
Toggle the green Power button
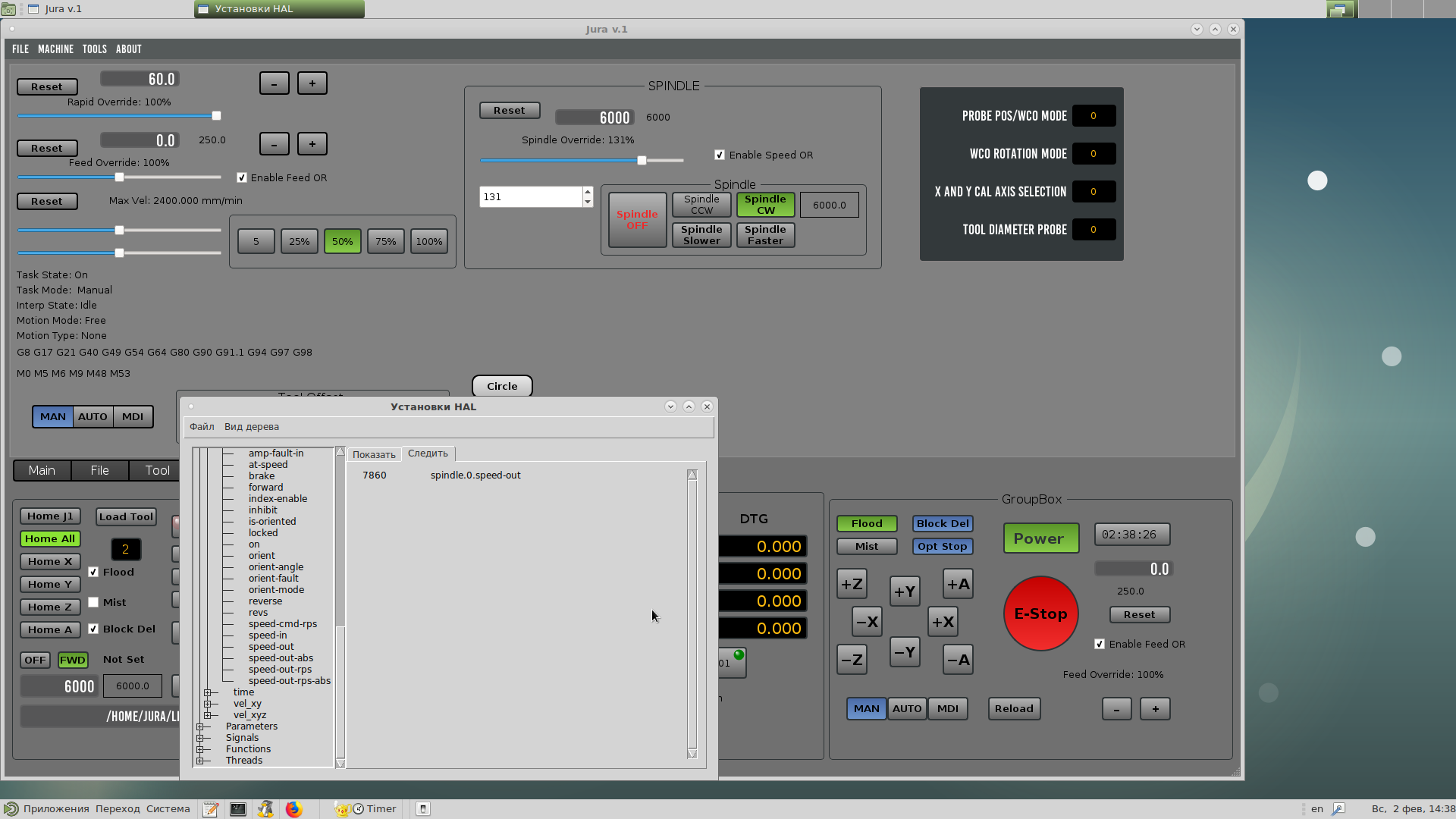[x=1040, y=538]
